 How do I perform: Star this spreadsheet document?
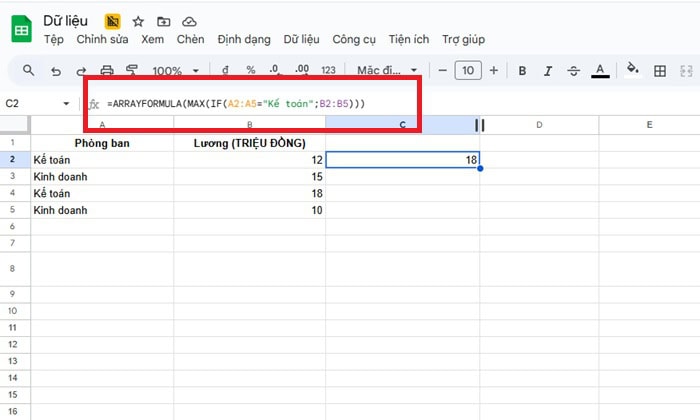[138, 21]
